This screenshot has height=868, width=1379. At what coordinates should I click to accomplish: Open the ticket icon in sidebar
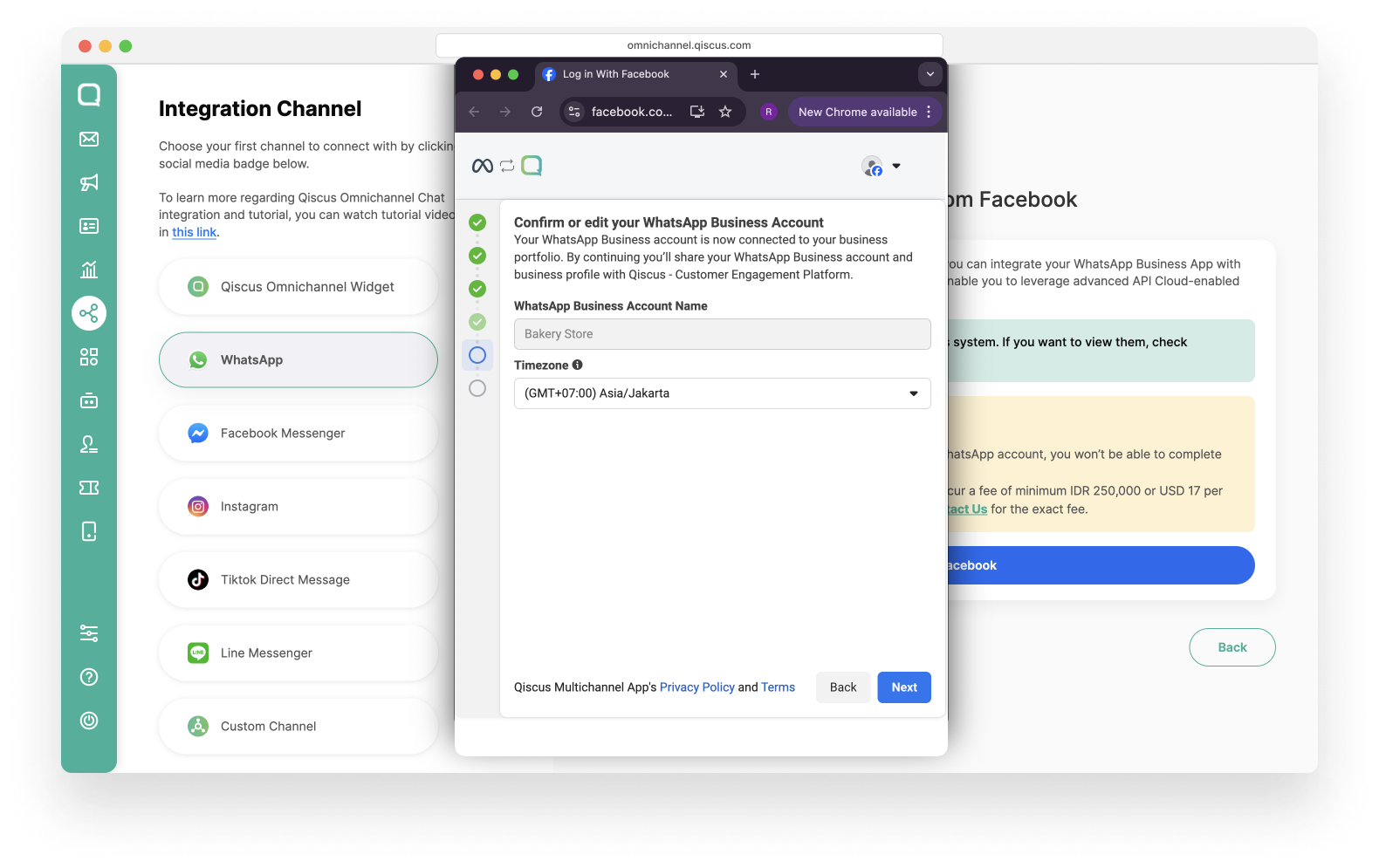[89, 488]
